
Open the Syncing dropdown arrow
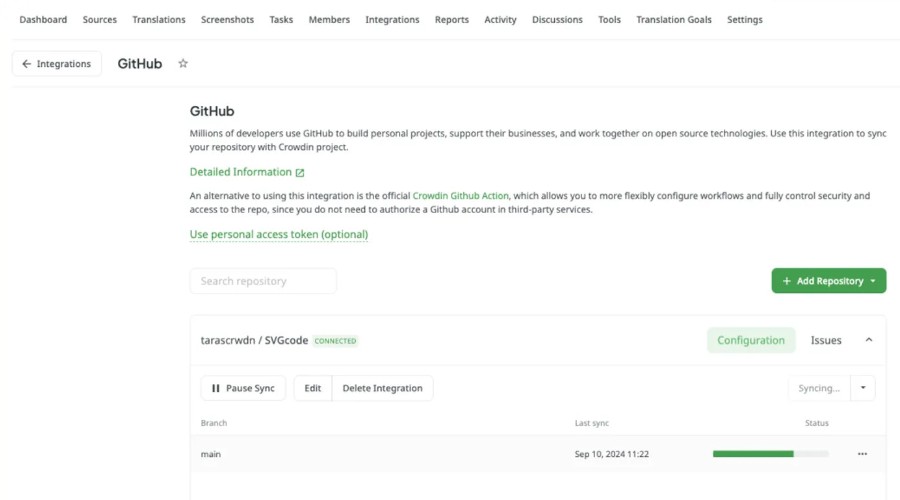pyautogui.click(x=863, y=388)
